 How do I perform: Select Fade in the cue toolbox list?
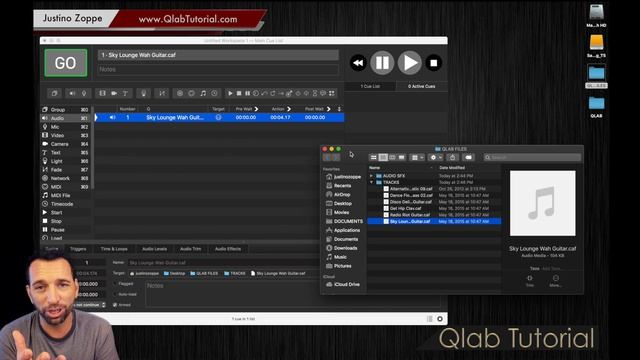65,169
